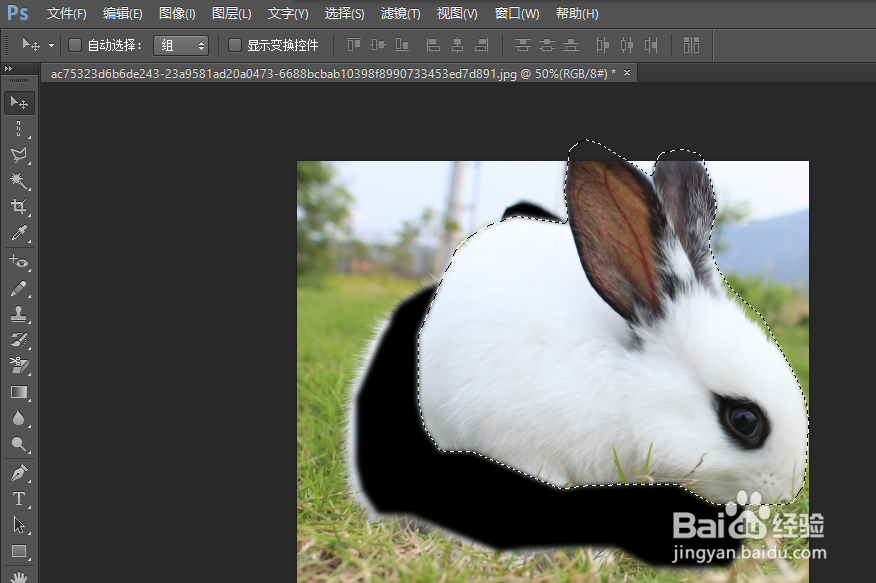Select the Rectangular Marquee tool
Screen dimensions: 876x583
coord(19,129)
